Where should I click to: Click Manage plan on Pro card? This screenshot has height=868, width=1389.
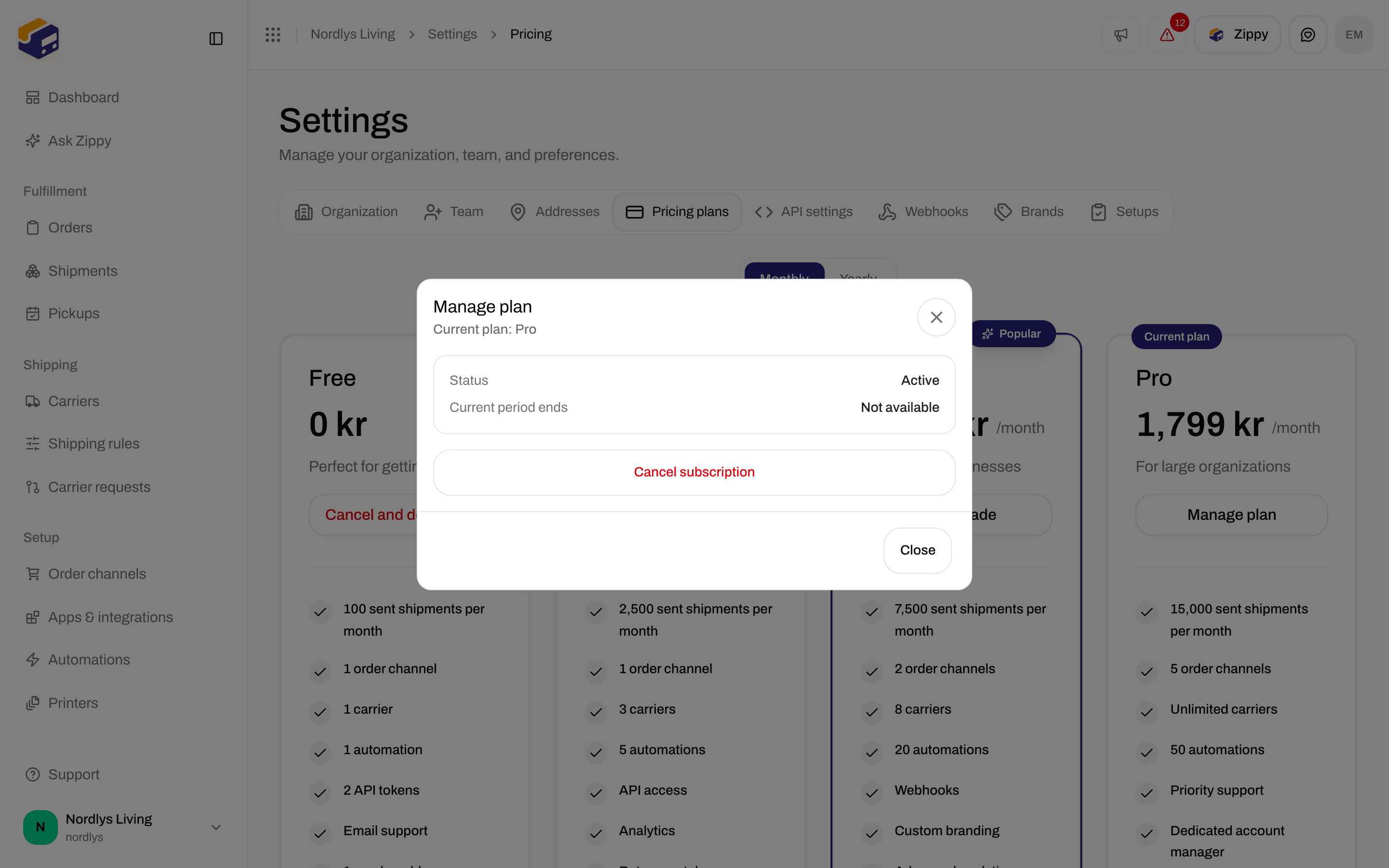point(1231,515)
